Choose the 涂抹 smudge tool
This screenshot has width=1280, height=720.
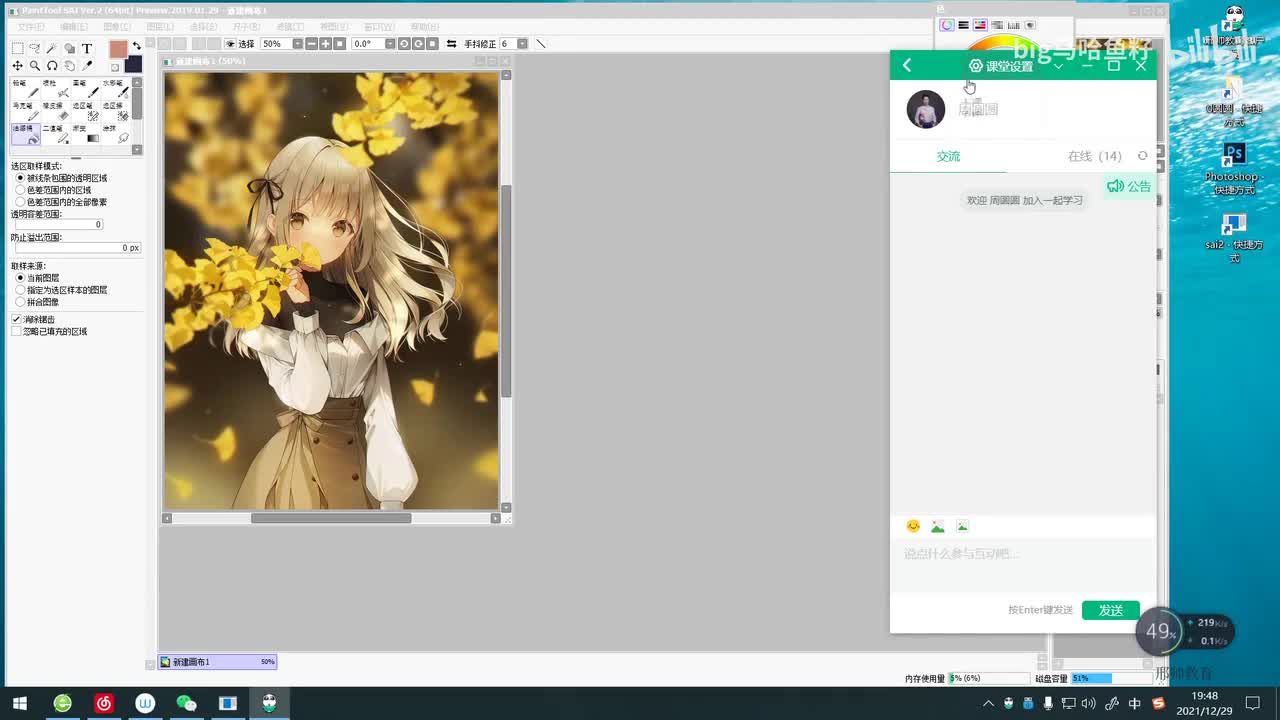[115, 134]
